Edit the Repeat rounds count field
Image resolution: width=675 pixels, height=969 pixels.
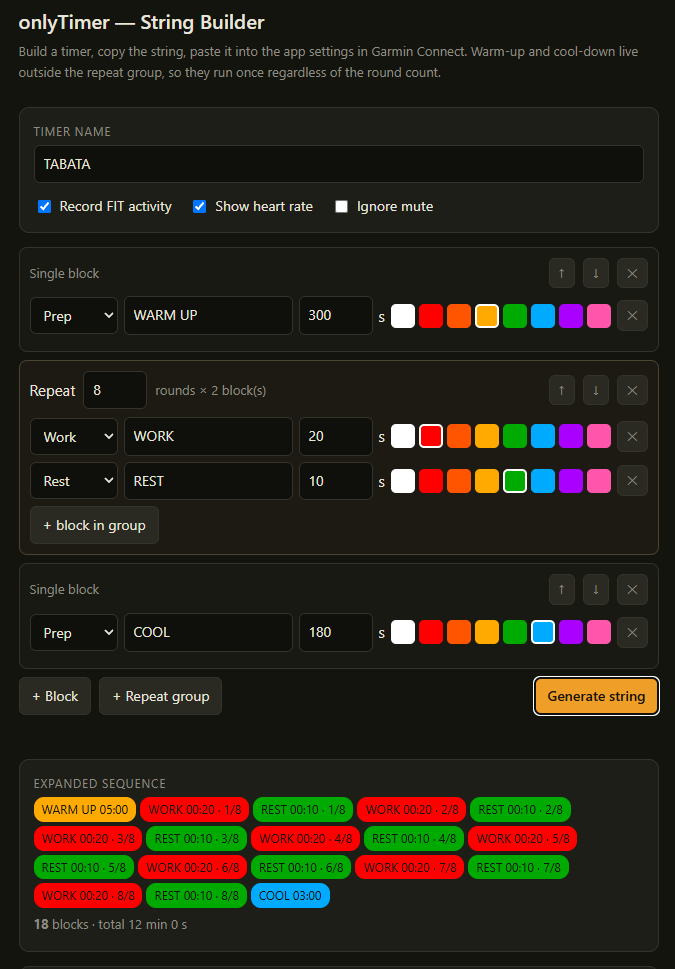click(x=115, y=390)
